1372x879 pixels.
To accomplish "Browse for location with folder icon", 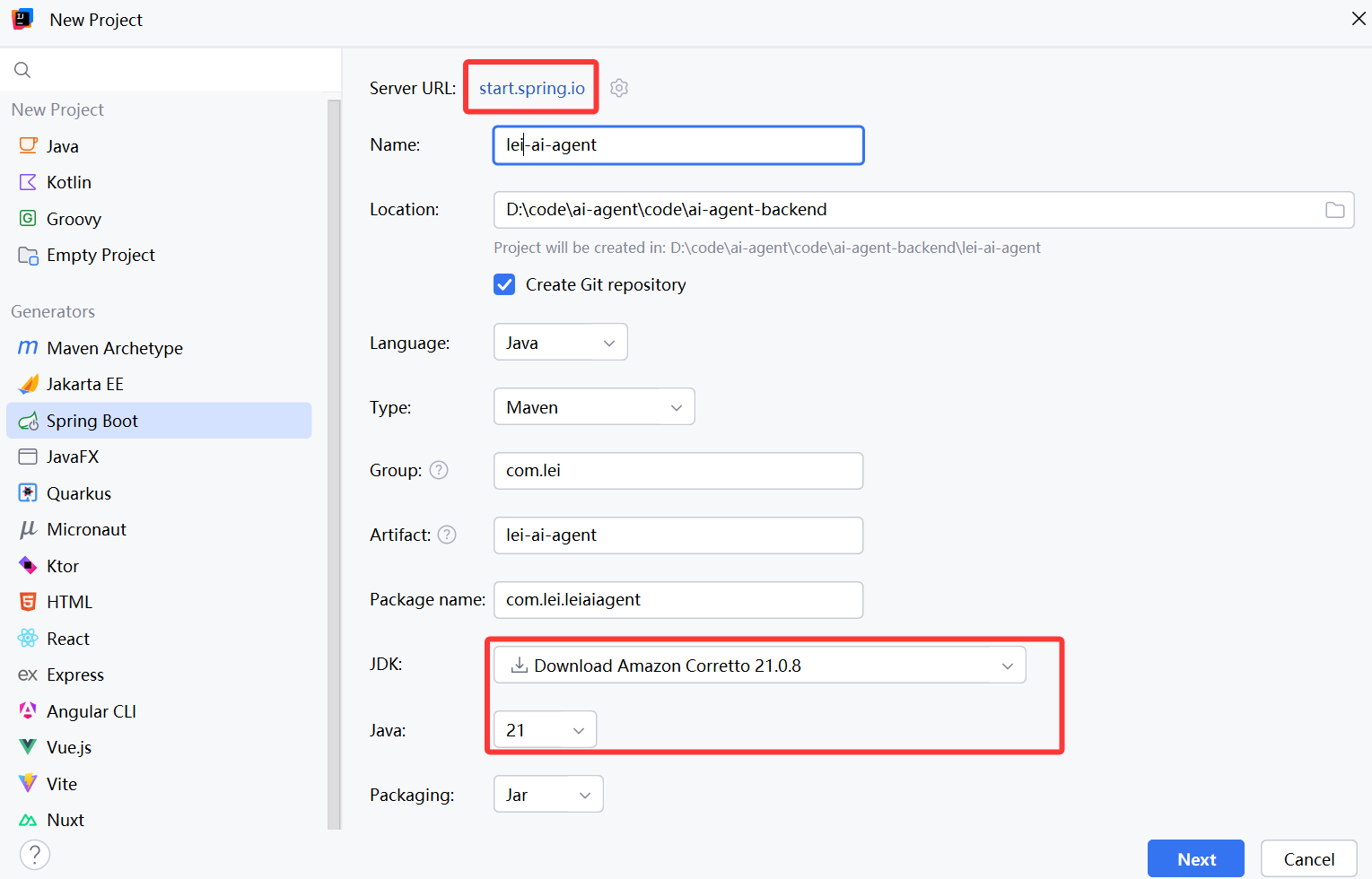I will (1335, 210).
